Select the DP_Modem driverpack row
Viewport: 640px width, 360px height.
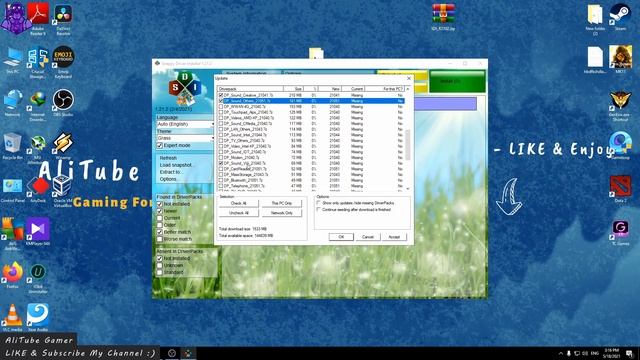coord(311,158)
